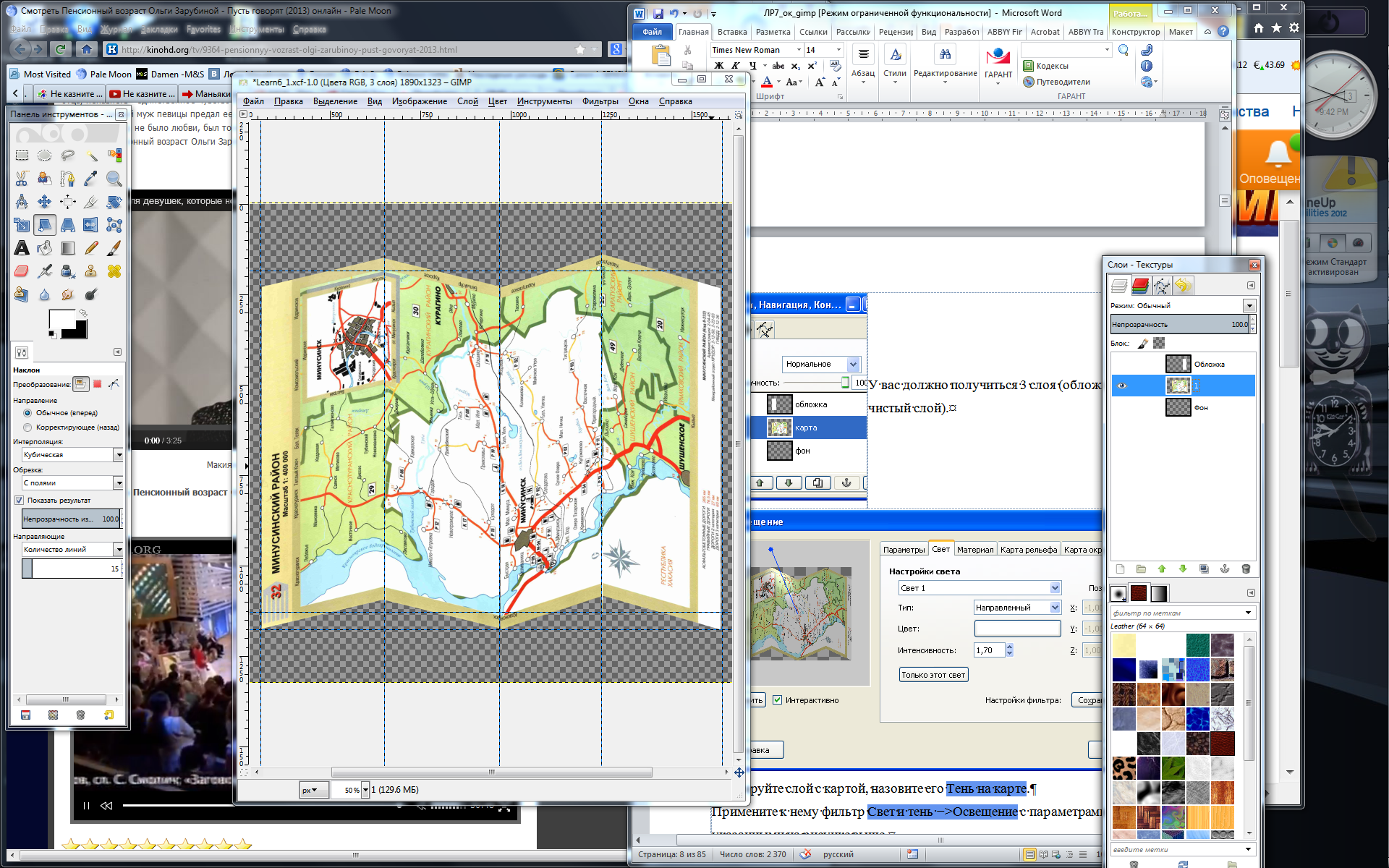The width and height of the screenshot is (1389, 868).
Task: Open the Кубическая interpolation dropdown
Action: 73,454
